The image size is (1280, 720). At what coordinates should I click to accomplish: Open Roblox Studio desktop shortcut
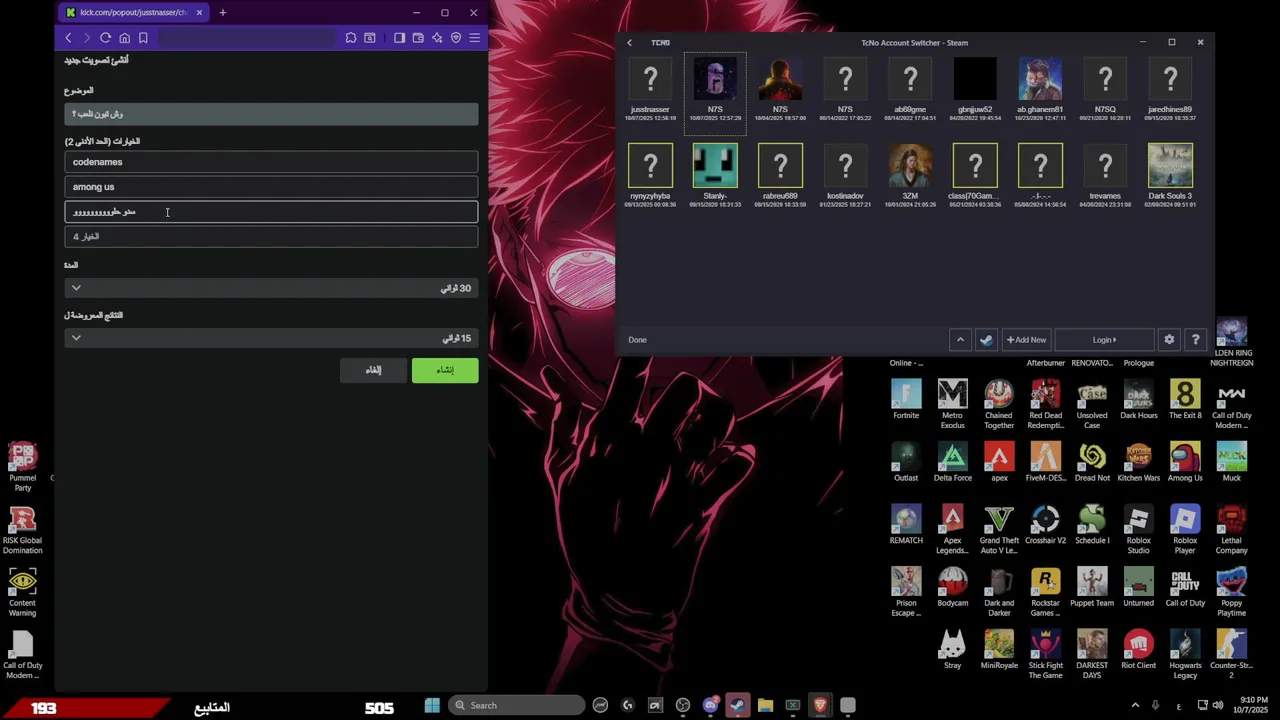(x=1138, y=530)
